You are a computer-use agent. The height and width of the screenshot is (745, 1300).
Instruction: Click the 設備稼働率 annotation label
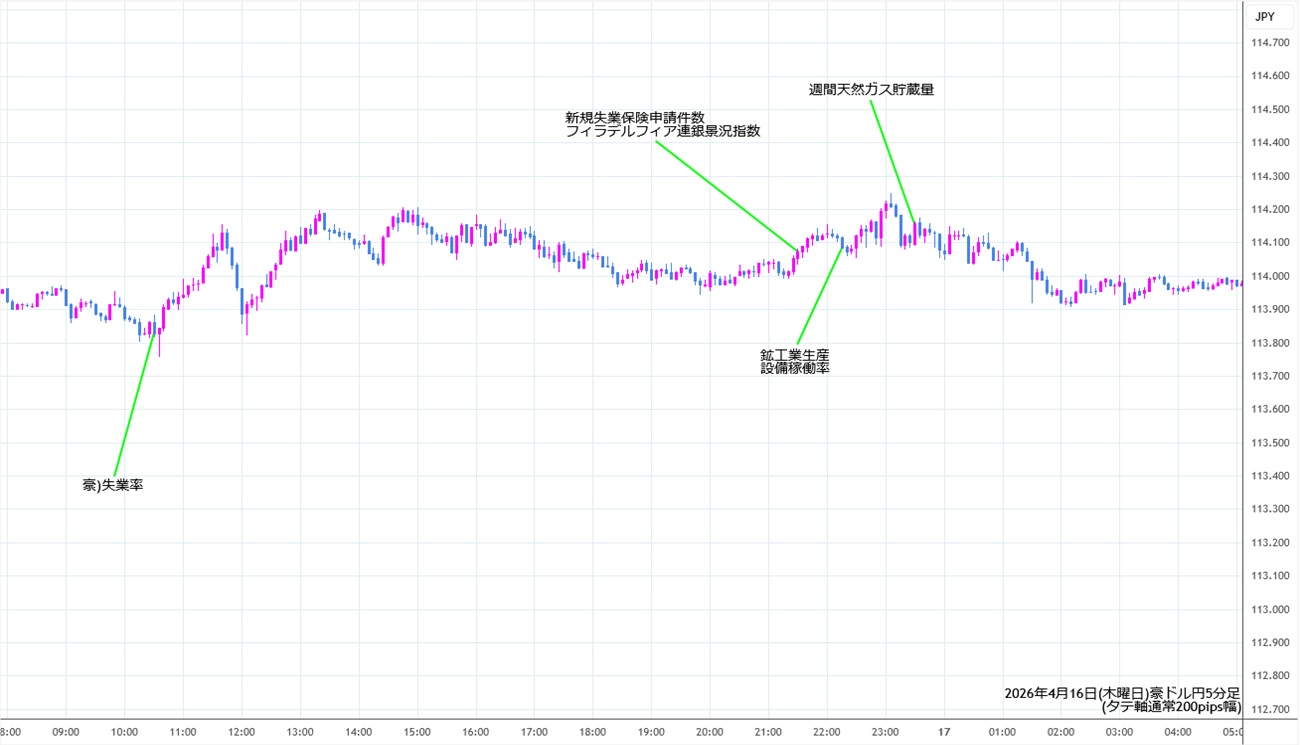click(795, 368)
